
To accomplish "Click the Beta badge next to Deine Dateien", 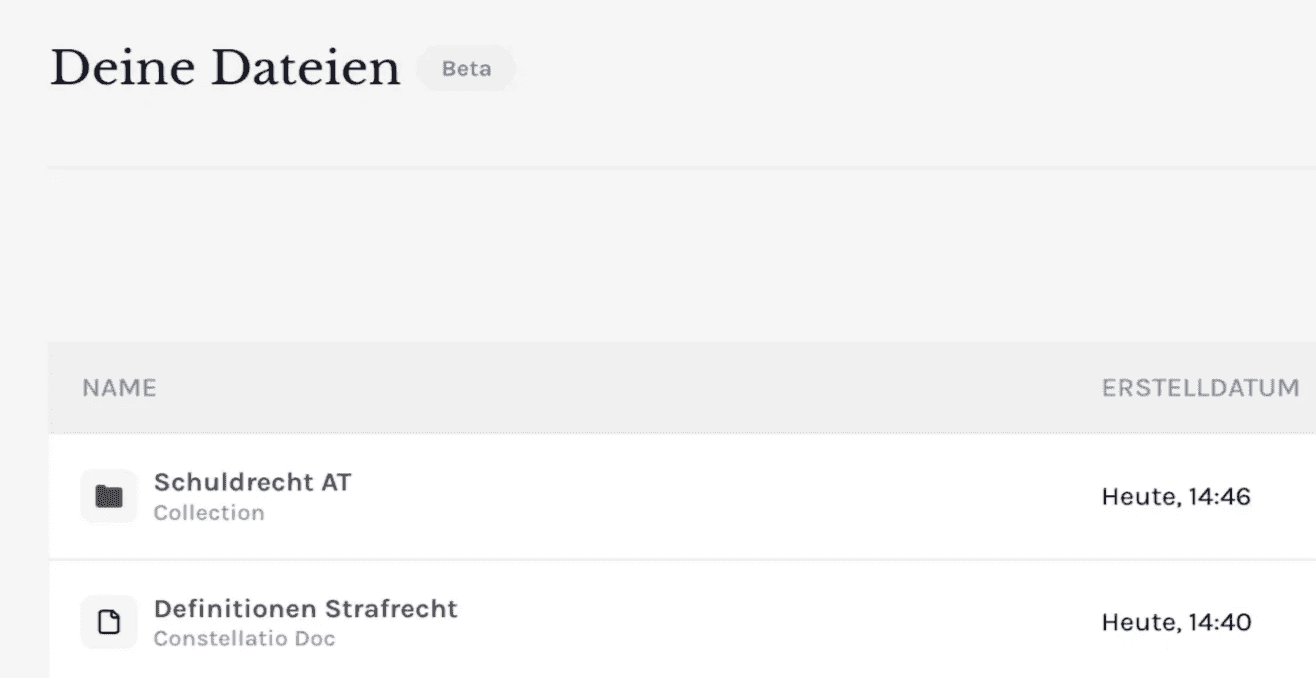I will [466, 68].
